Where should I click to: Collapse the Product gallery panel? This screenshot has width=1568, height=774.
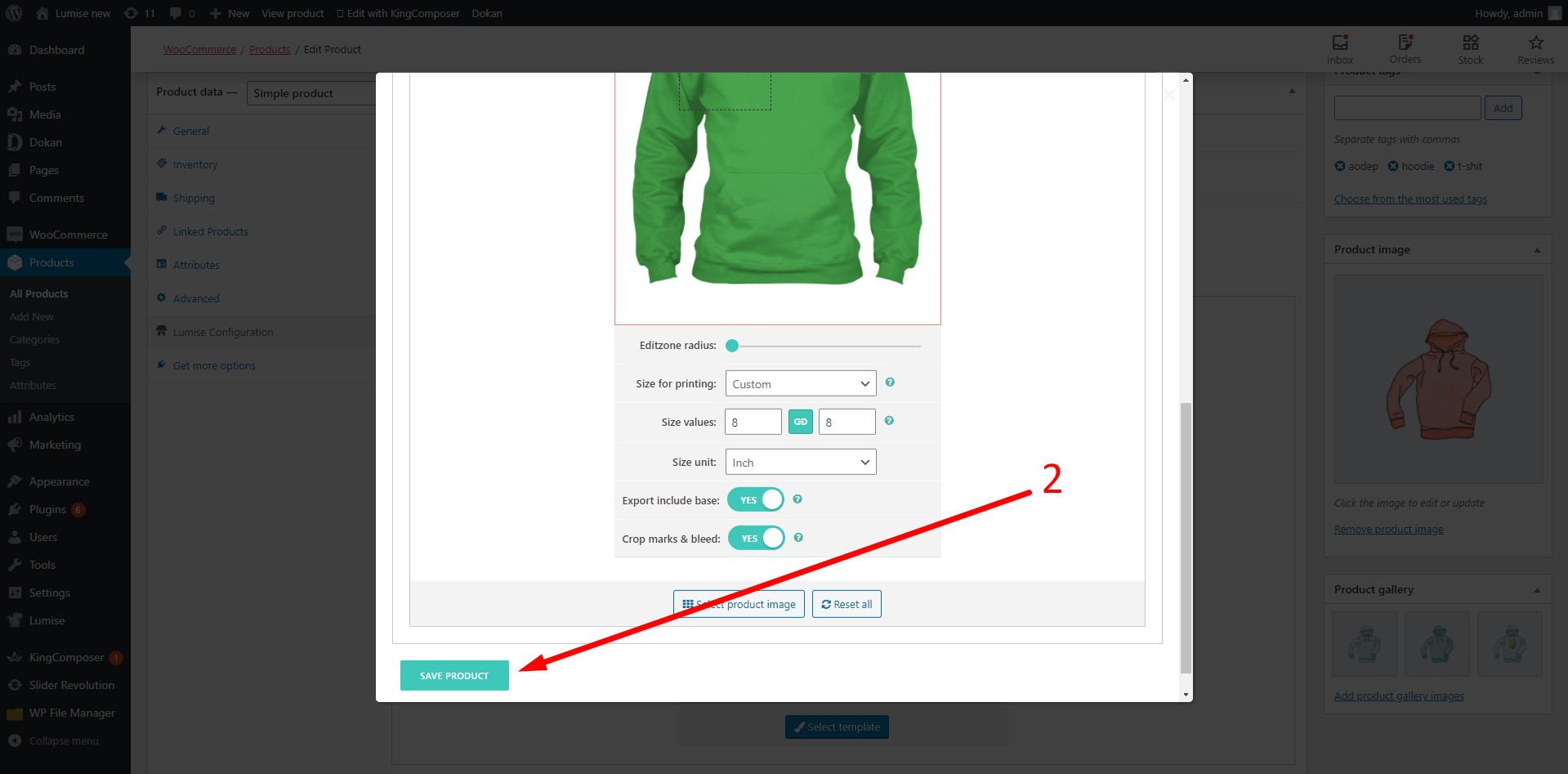pyautogui.click(x=1537, y=590)
